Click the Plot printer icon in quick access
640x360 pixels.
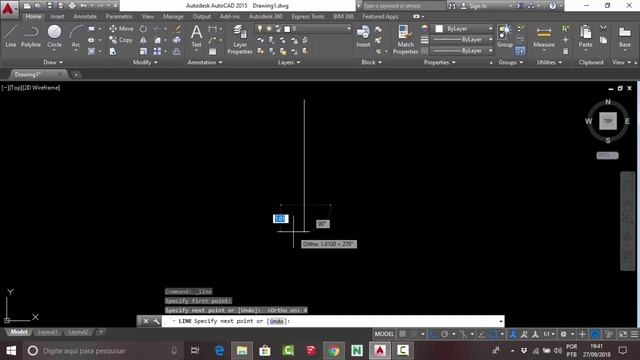point(72,6)
